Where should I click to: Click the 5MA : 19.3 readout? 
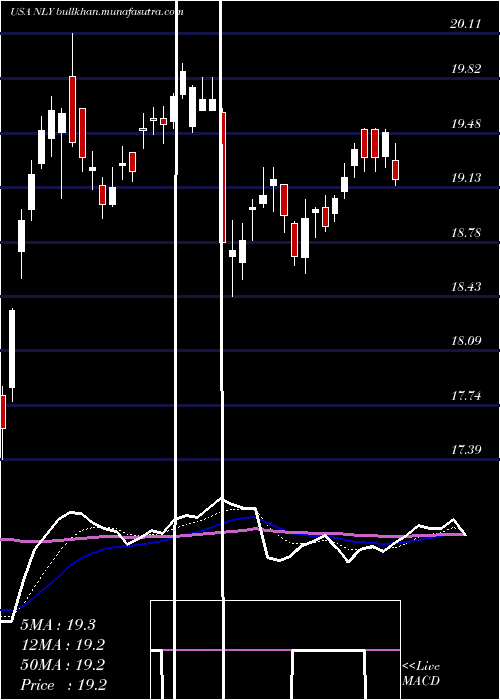point(58,625)
